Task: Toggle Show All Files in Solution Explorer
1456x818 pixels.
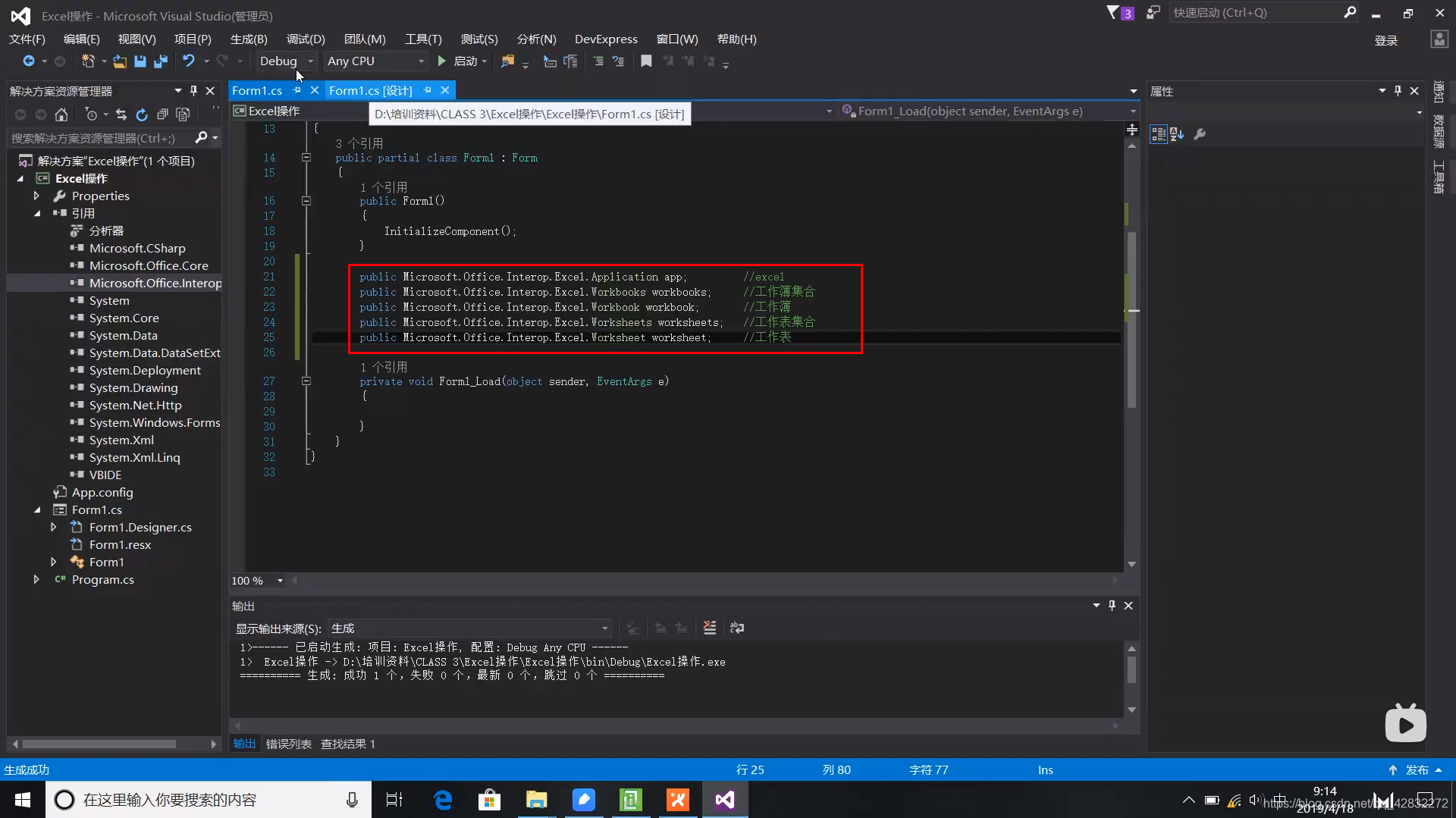Action: 183,114
